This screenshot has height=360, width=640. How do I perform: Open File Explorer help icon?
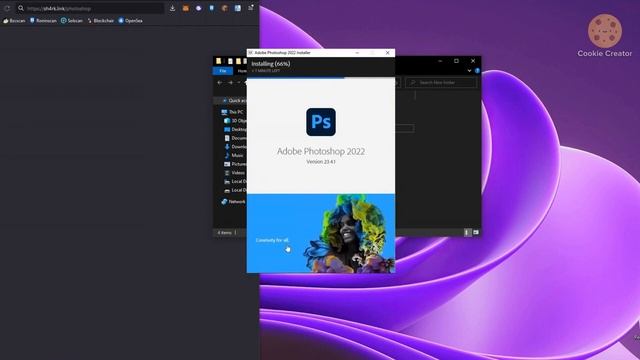(477, 71)
